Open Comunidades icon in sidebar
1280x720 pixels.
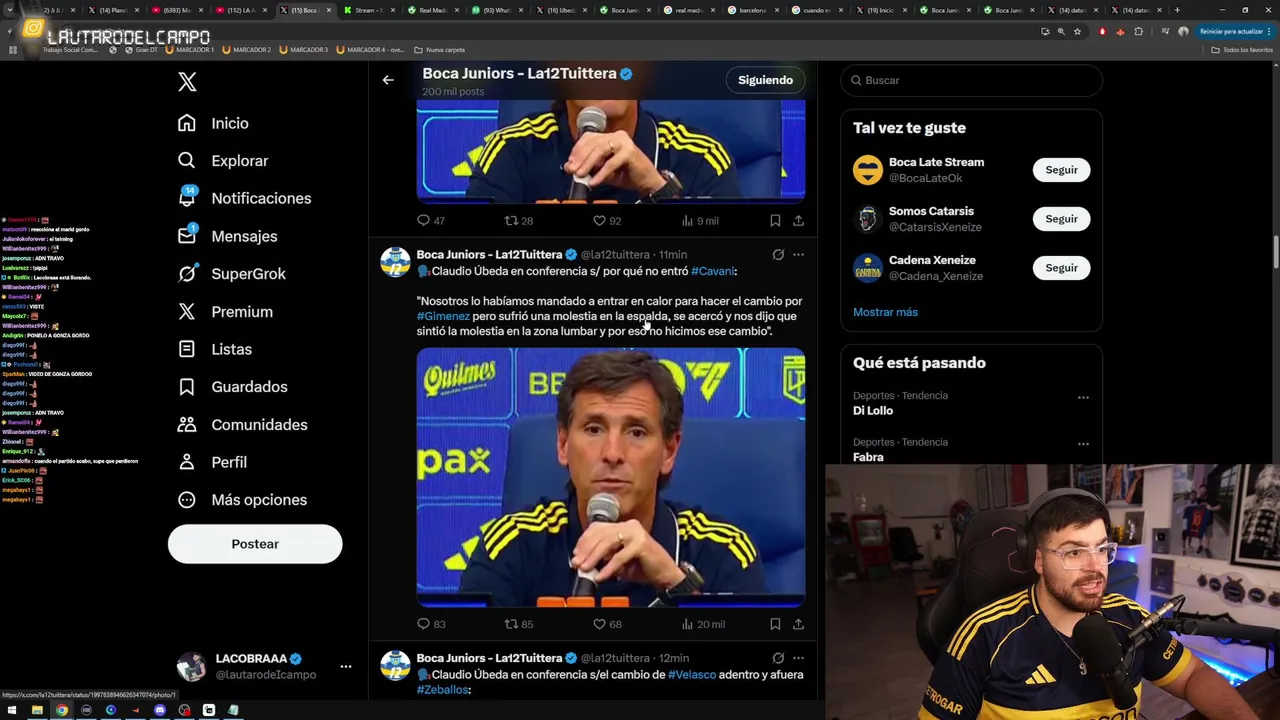187,425
